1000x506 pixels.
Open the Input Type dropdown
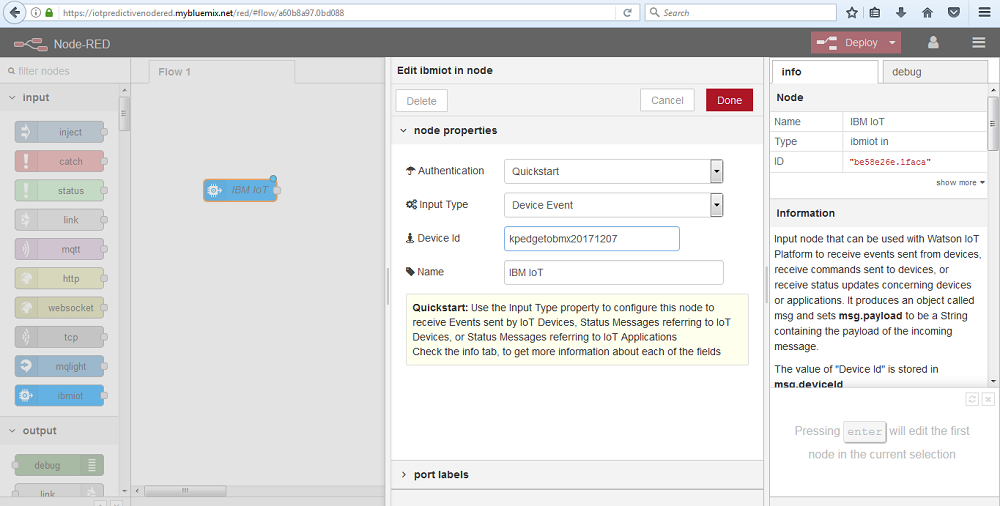[717, 205]
